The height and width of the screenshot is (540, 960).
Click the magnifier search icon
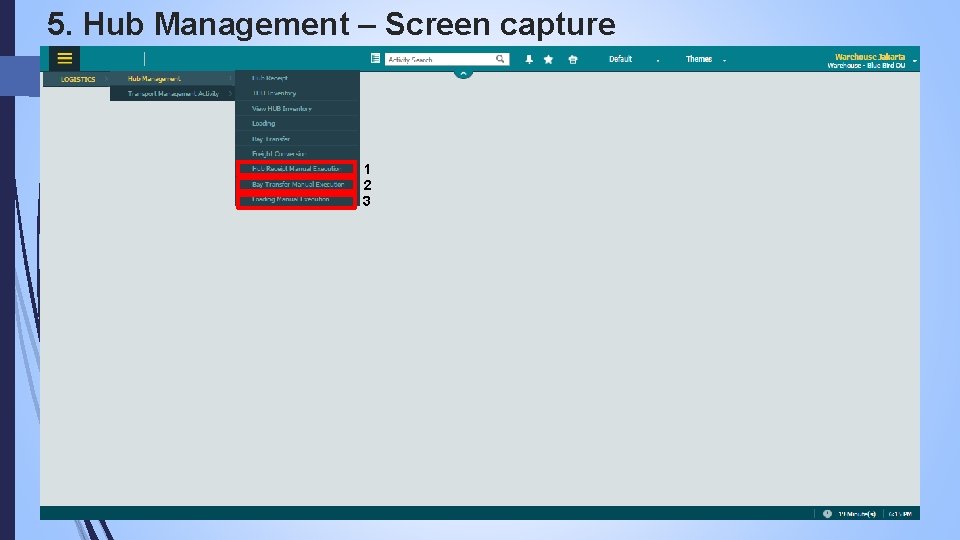click(x=500, y=59)
